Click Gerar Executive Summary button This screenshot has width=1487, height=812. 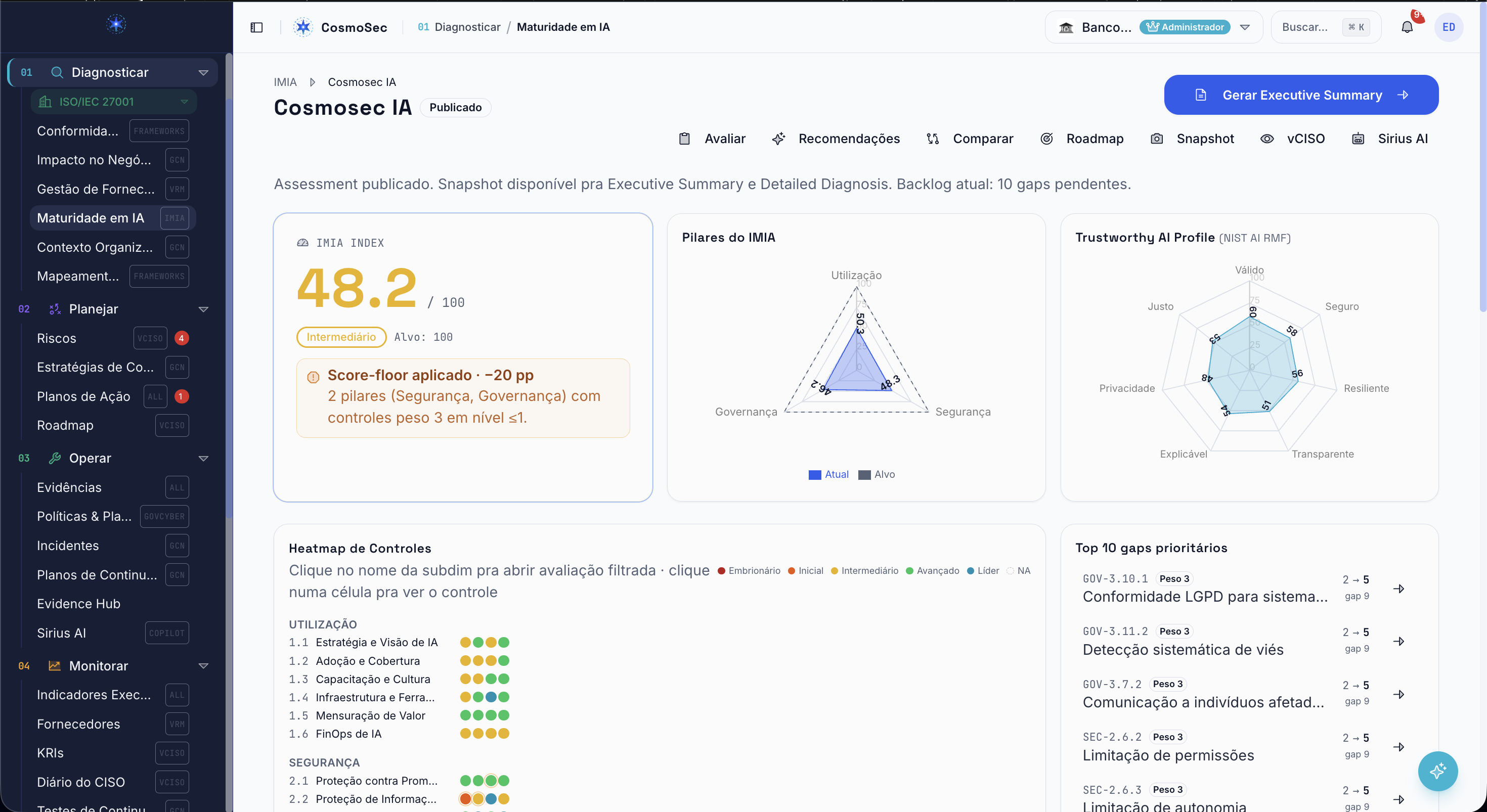[1301, 95]
